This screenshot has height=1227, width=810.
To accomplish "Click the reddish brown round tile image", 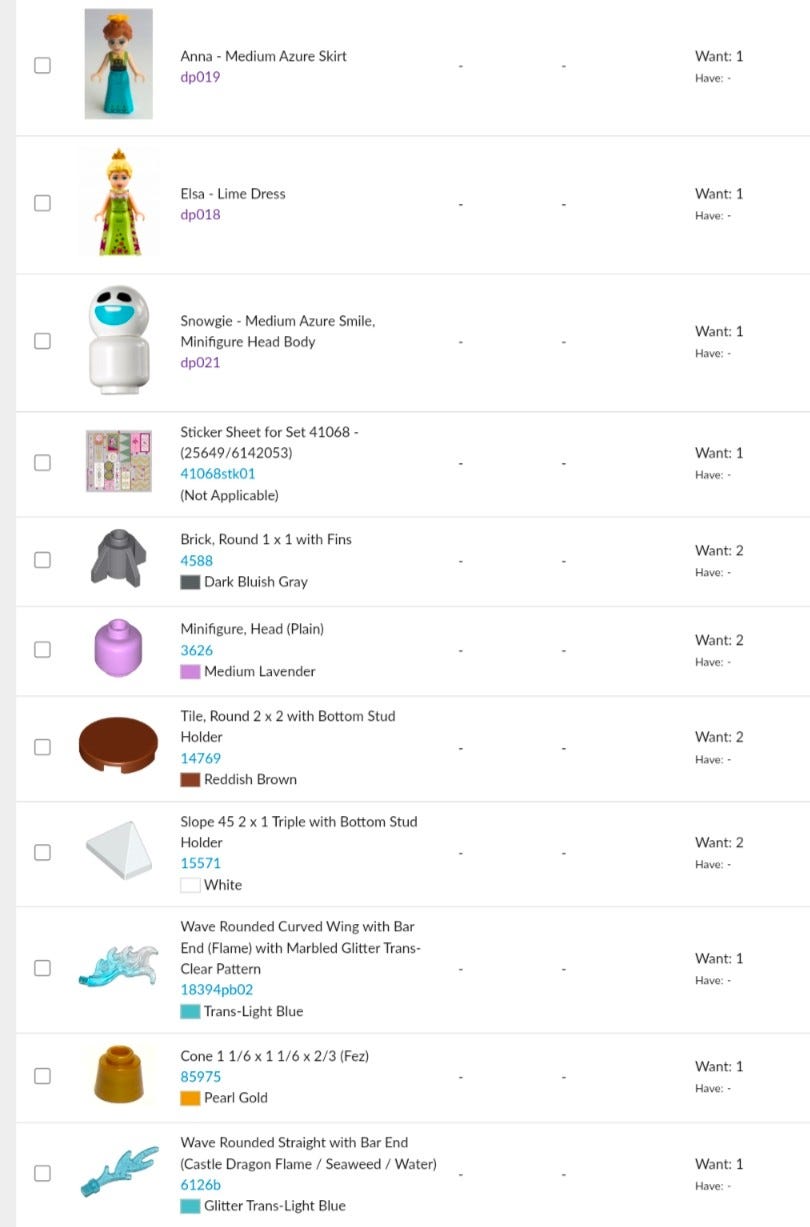I will tap(118, 746).
